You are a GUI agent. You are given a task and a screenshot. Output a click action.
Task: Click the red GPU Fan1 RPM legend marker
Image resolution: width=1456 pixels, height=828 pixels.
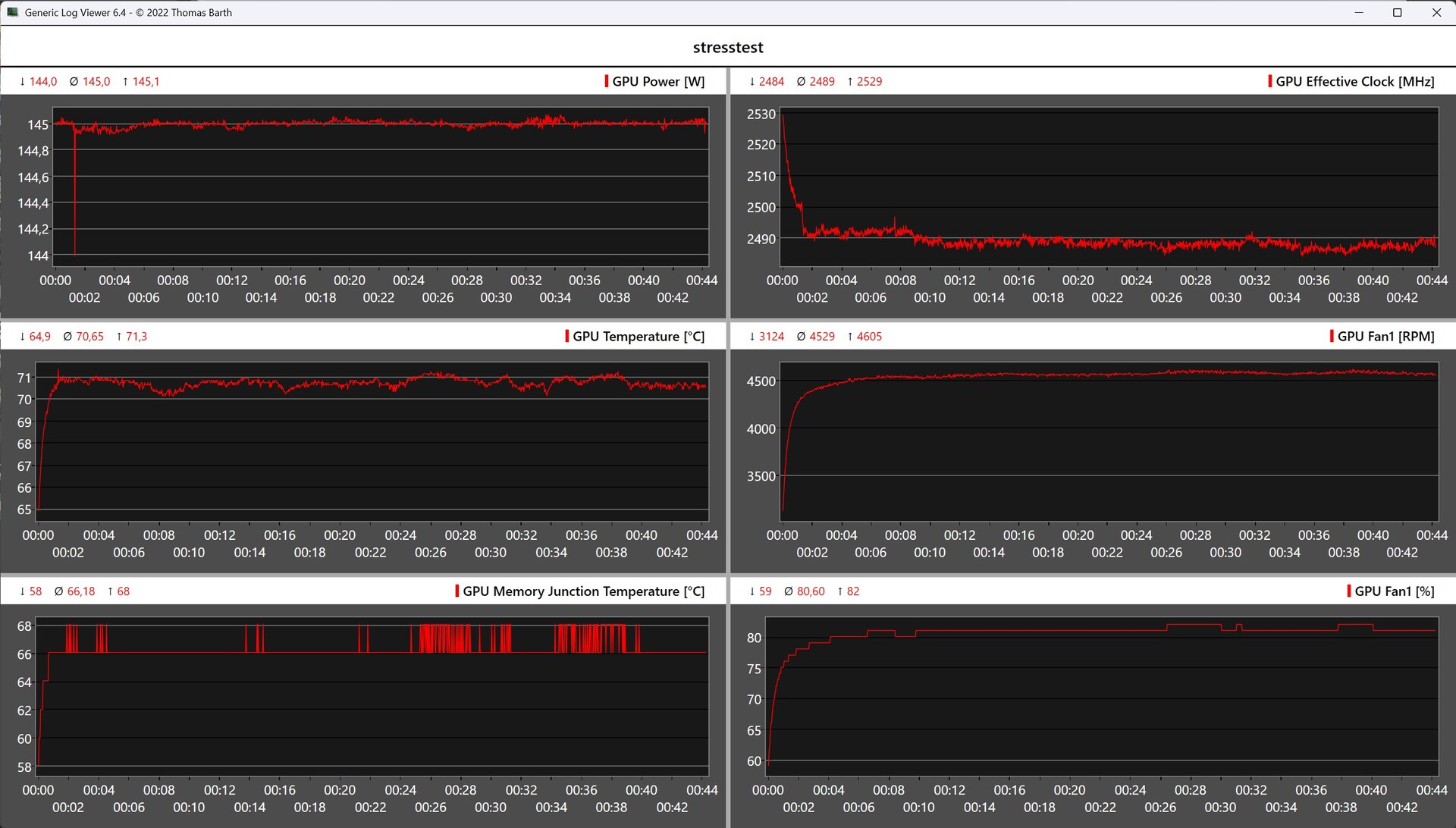click(x=1332, y=336)
